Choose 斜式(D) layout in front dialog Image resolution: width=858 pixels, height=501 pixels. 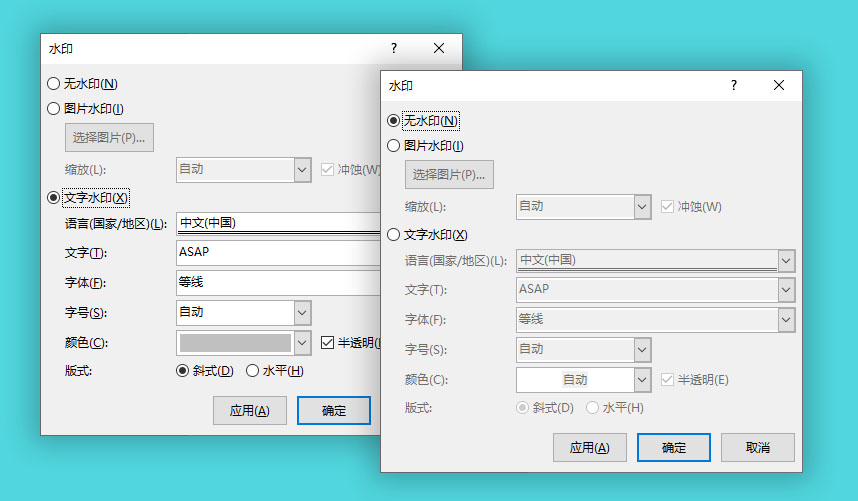[x=522, y=408]
